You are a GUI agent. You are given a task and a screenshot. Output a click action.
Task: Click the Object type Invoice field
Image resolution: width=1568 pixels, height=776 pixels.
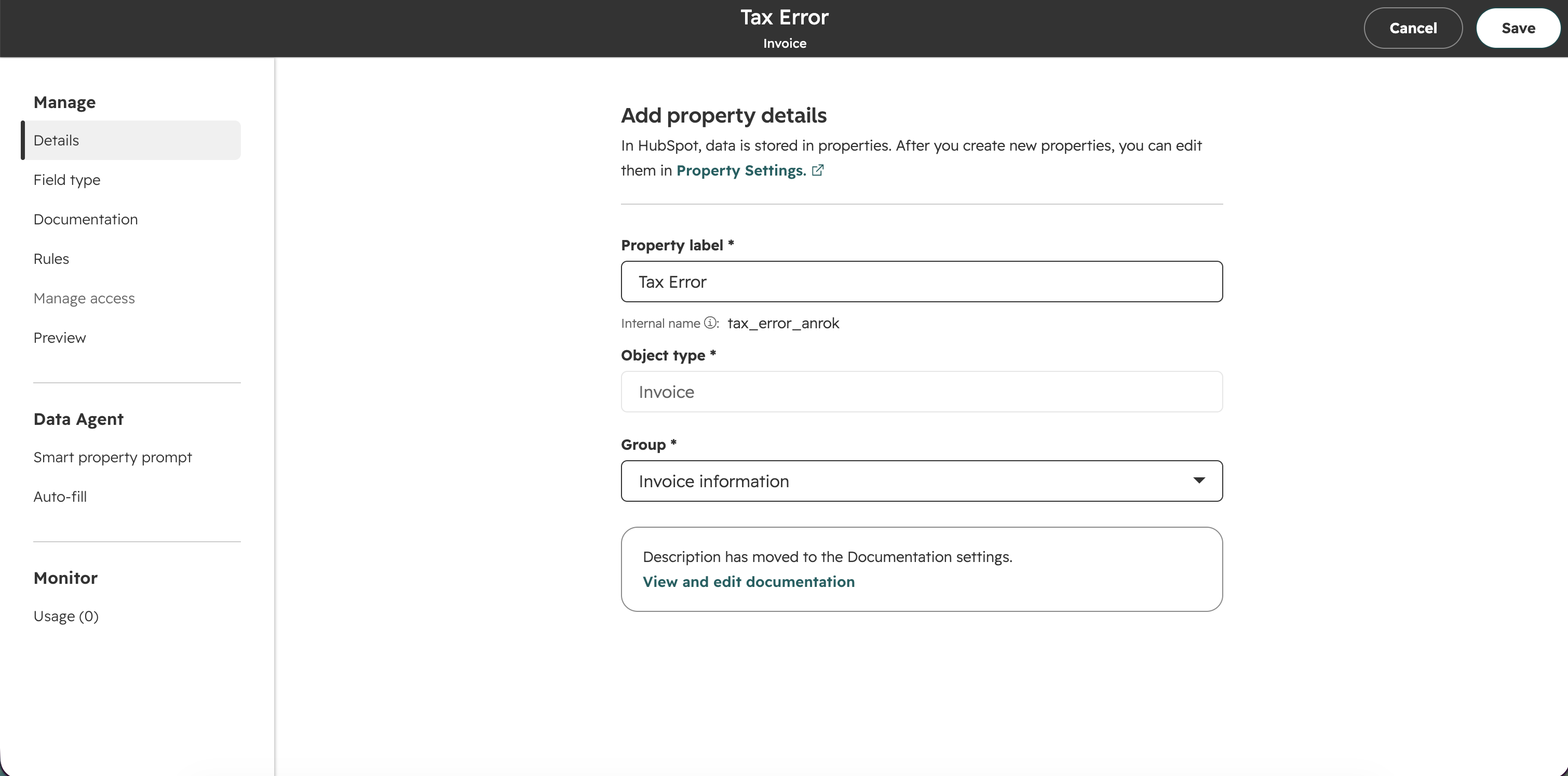[922, 392]
